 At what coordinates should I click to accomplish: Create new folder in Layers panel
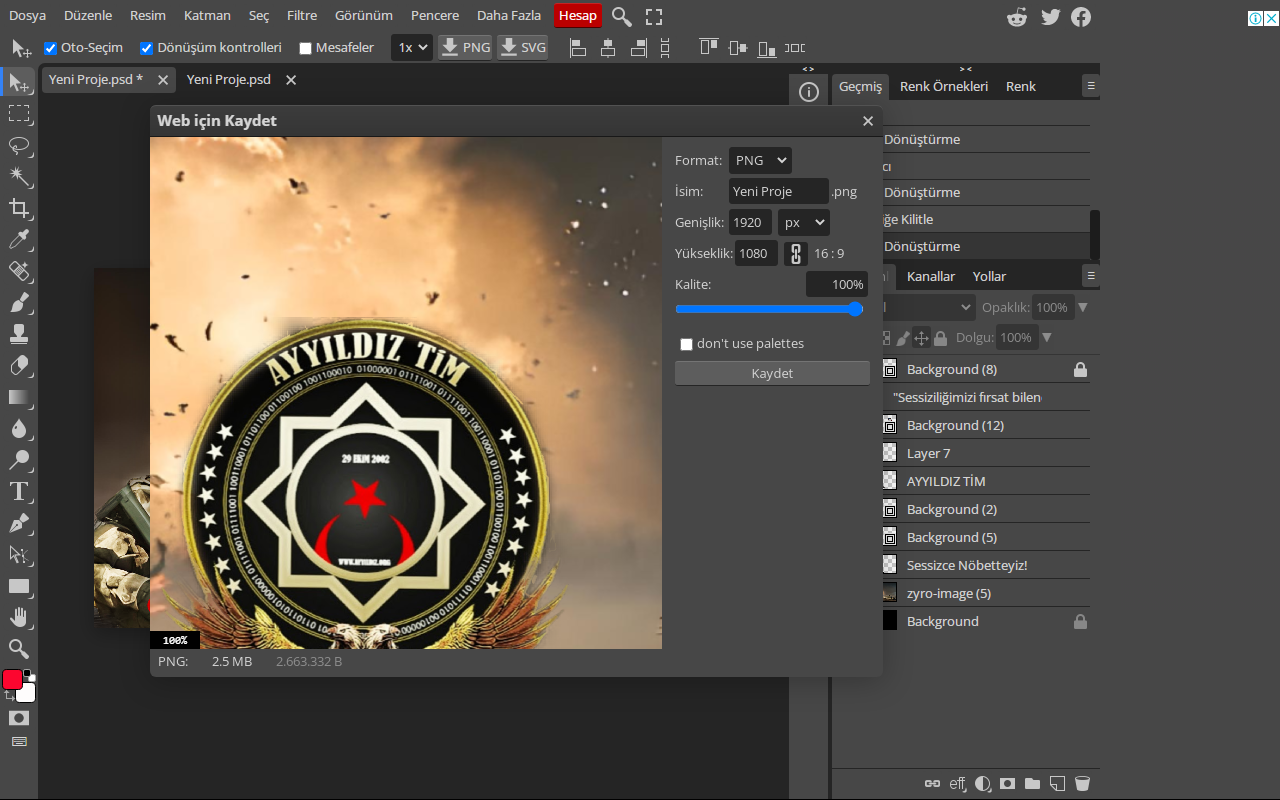(x=1033, y=784)
